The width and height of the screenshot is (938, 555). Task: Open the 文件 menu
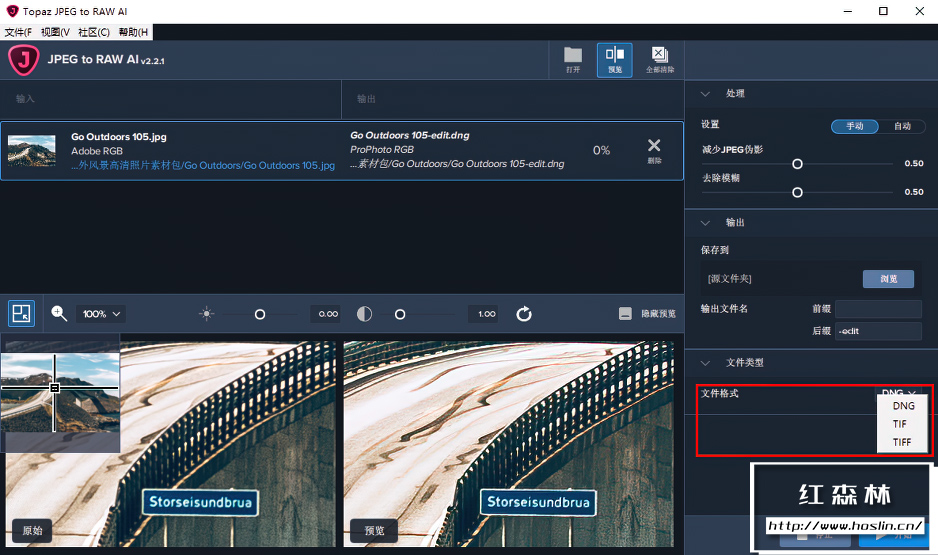(19, 32)
